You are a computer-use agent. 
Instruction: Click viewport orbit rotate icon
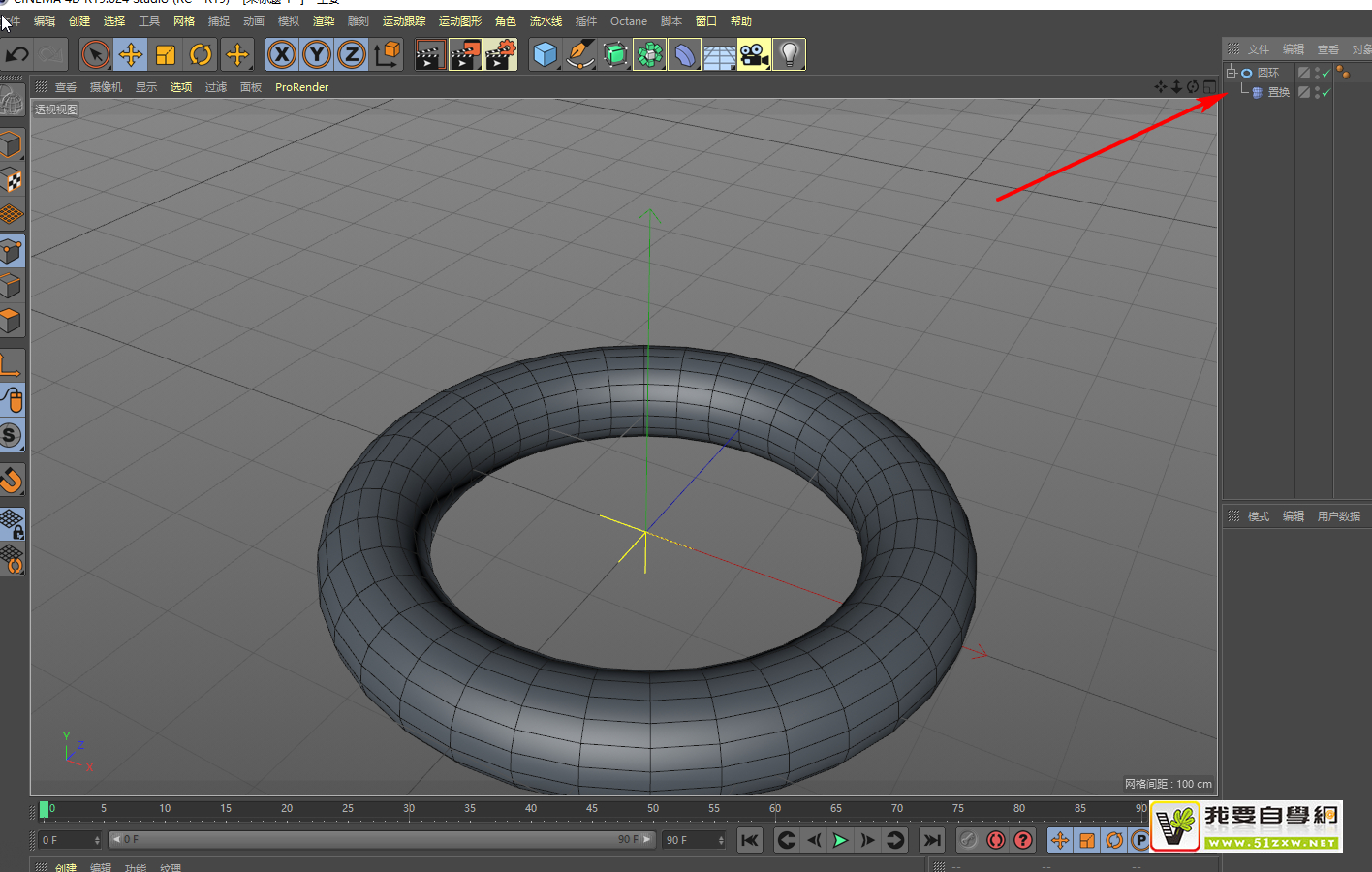pyautogui.click(x=1193, y=87)
